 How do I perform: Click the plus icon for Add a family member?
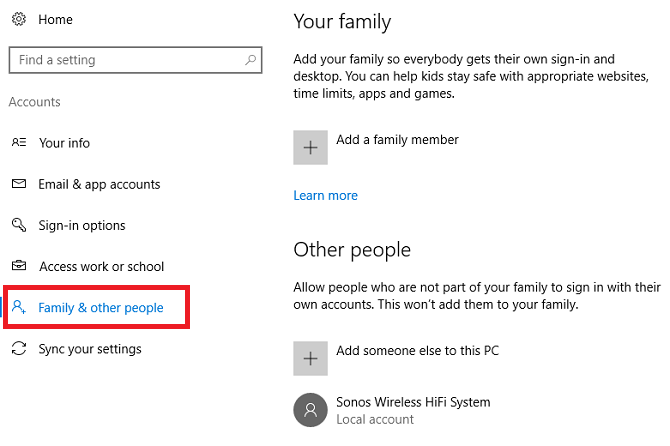click(310, 147)
